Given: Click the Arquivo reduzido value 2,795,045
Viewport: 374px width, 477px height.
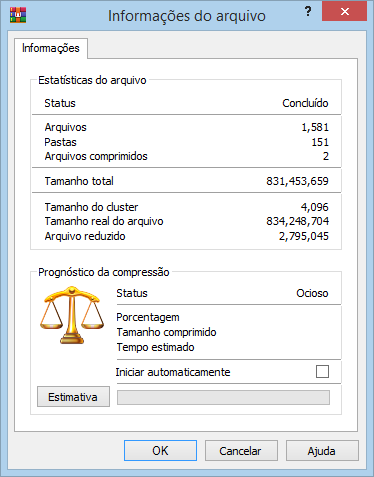Looking at the screenshot, I should point(304,236).
